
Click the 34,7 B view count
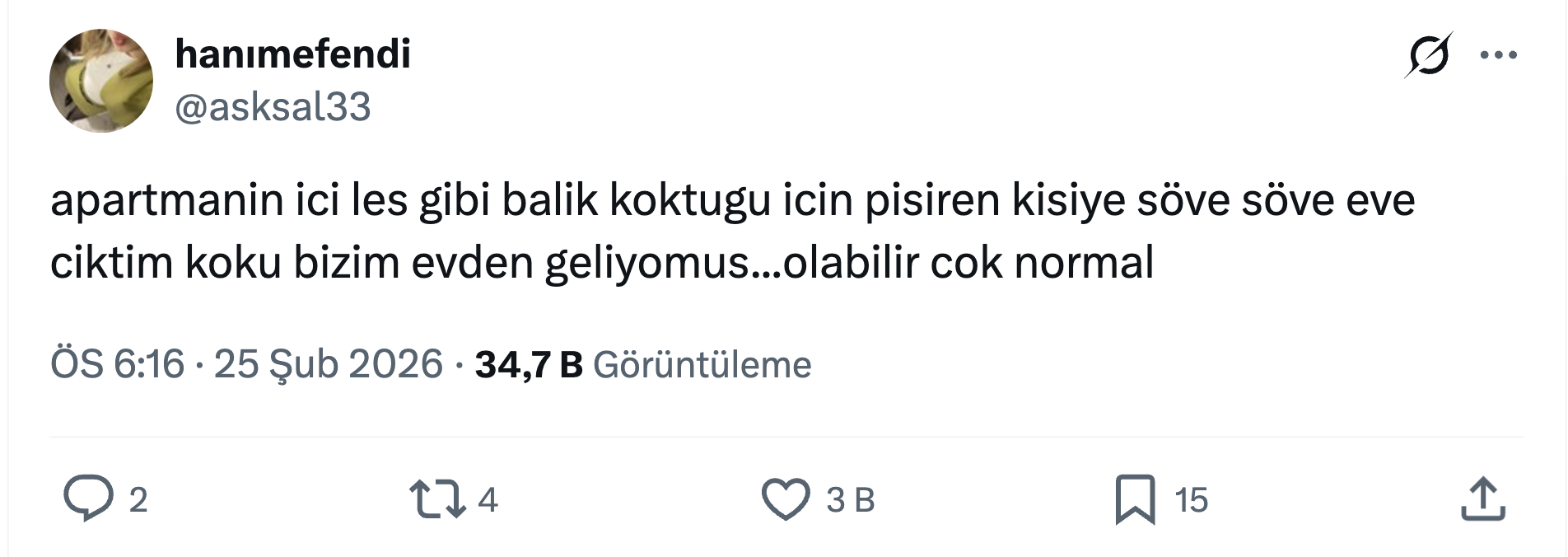(x=528, y=364)
